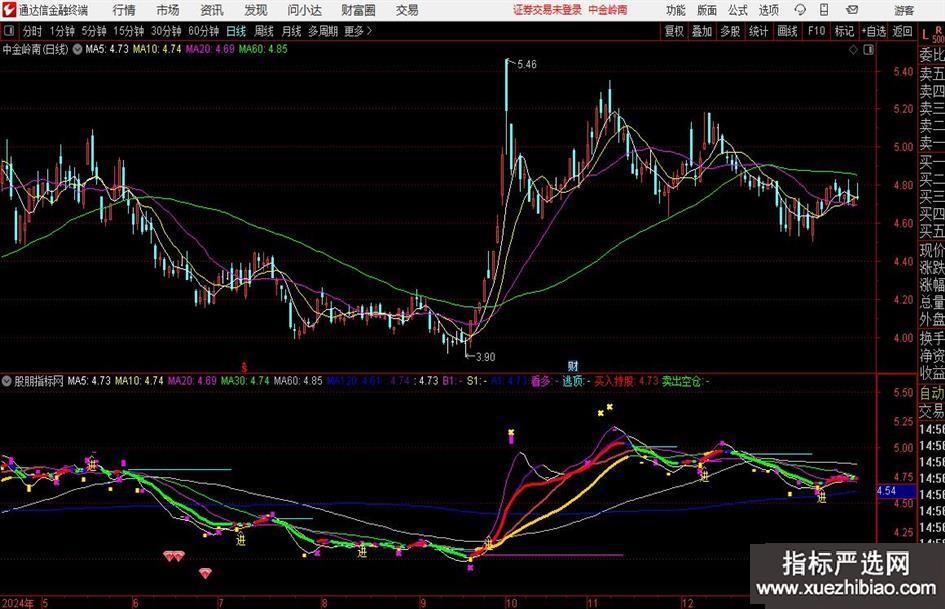Open the 行情 menu

tap(124, 10)
